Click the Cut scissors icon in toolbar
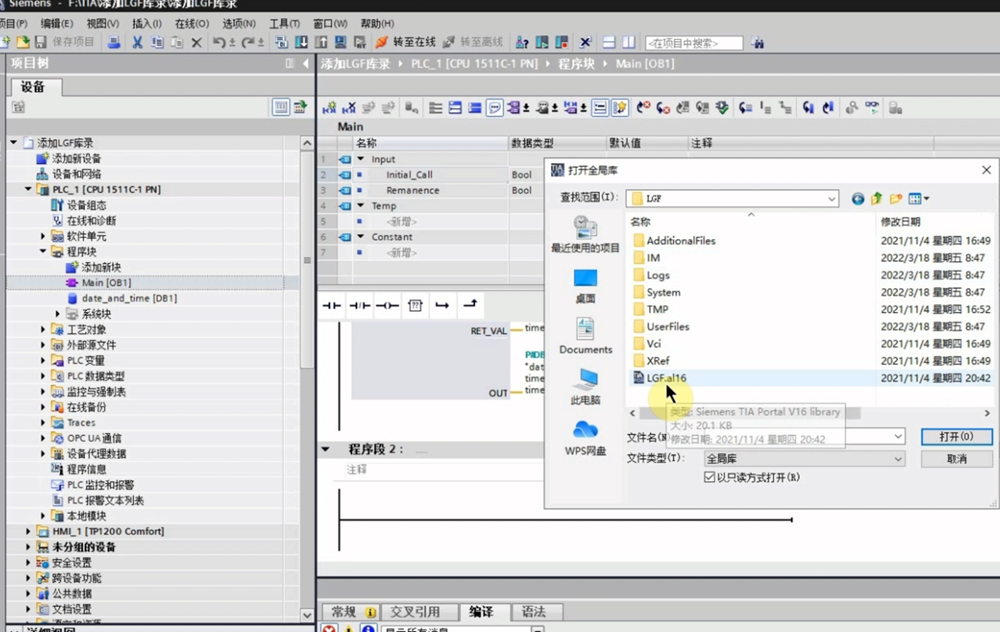1000x632 pixels. 137,43
